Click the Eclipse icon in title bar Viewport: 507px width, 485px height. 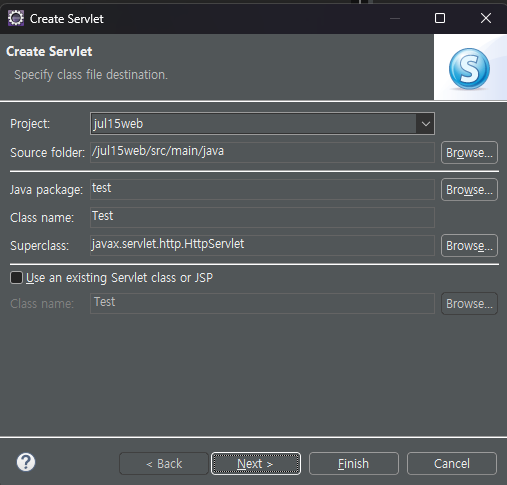[x=16, y=18]
